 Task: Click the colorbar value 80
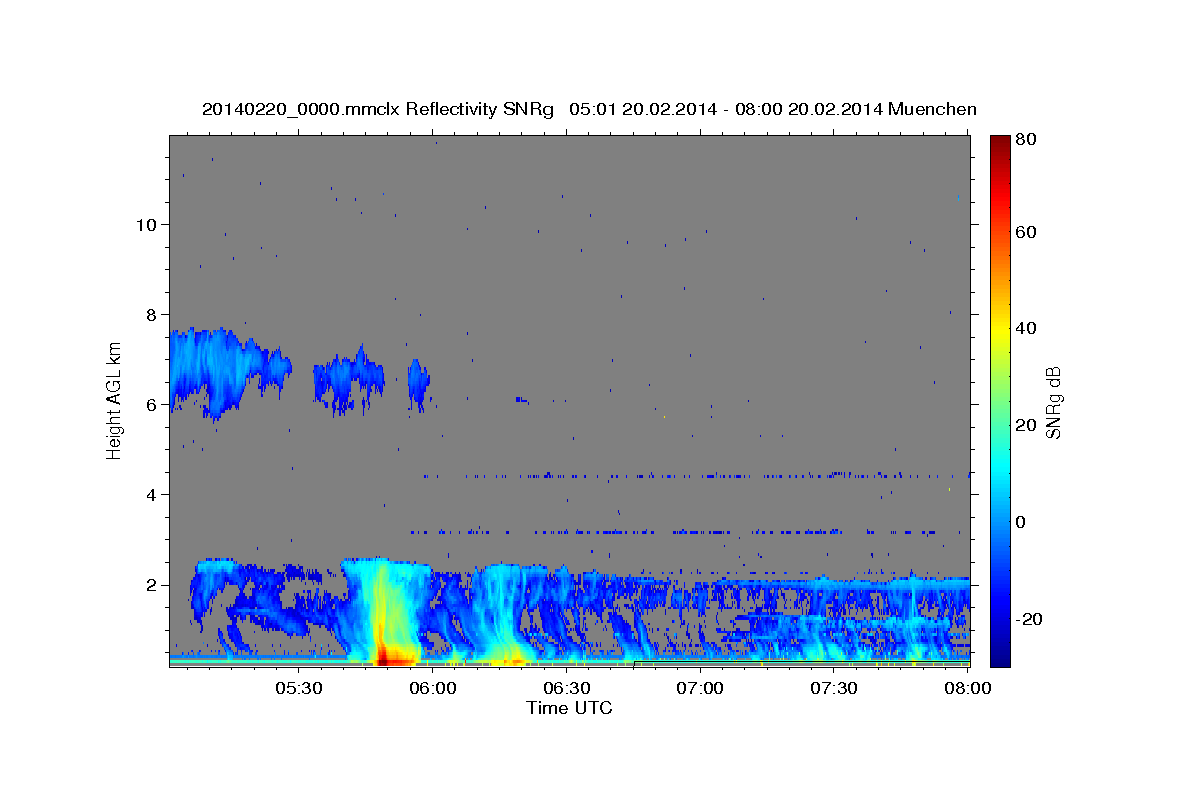point(1025,139)
